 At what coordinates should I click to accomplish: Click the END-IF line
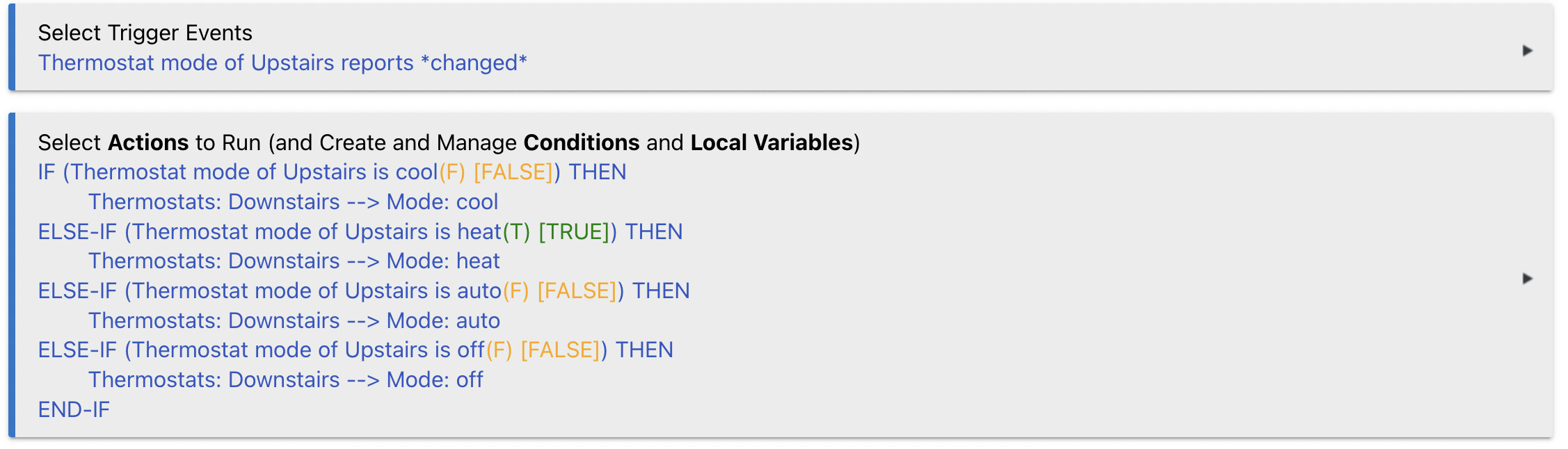tap(74, 409)
